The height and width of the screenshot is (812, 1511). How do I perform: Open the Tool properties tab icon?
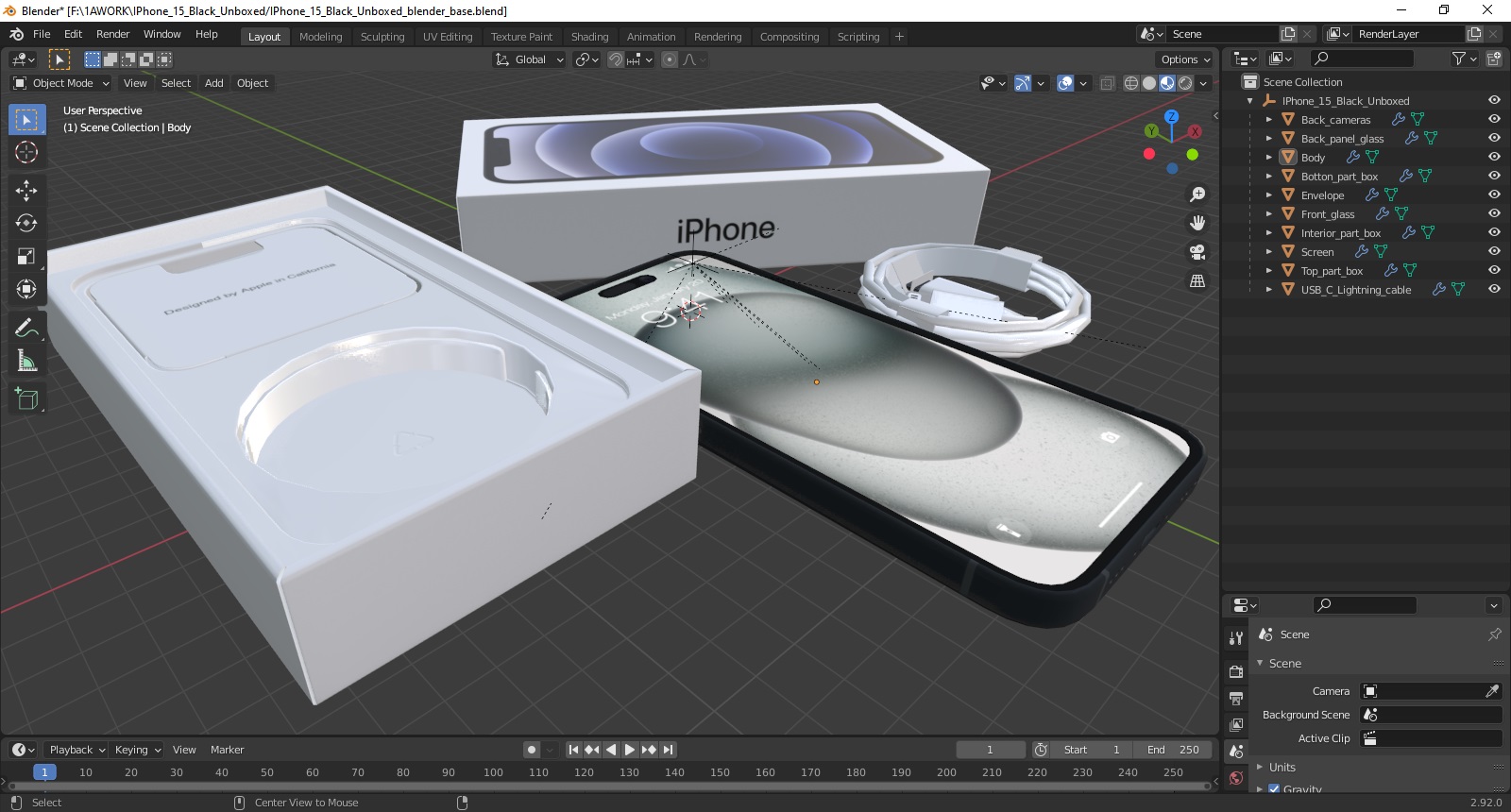pos(1236,638)
